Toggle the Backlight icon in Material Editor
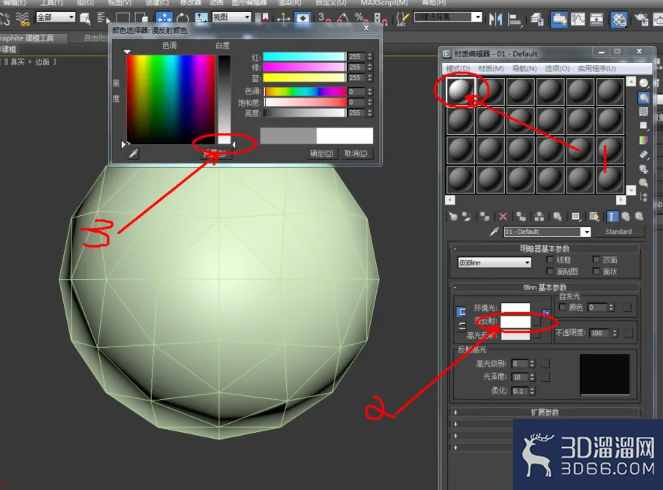 point(644,97)
